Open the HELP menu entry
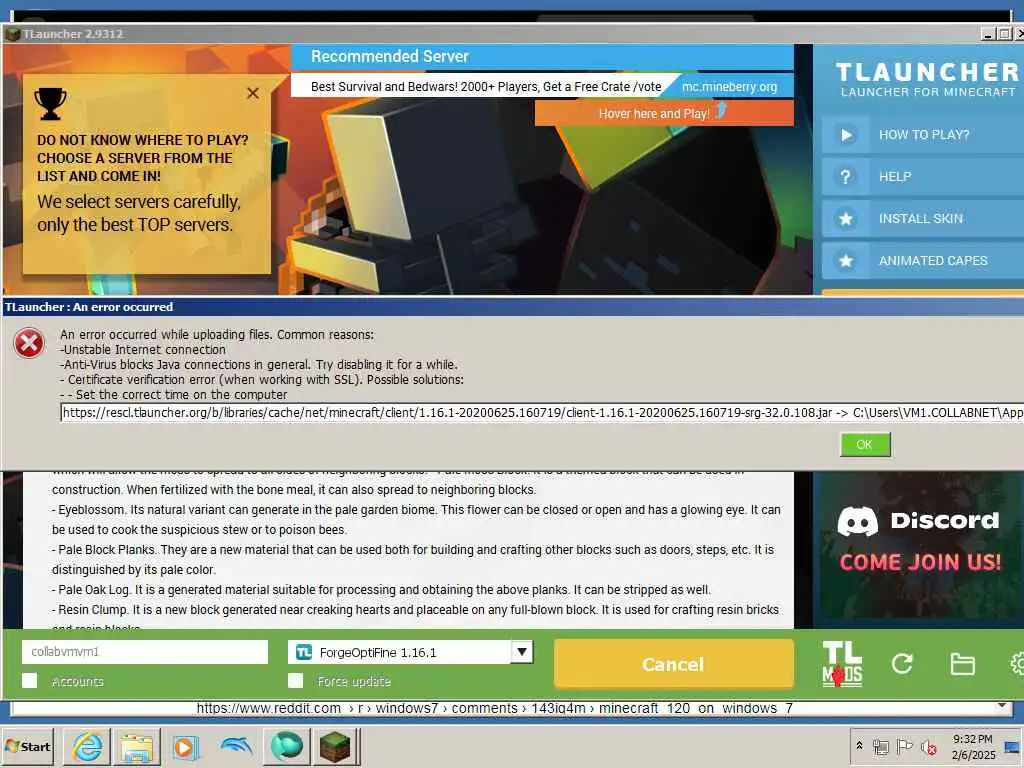 [x=895, y=177]
